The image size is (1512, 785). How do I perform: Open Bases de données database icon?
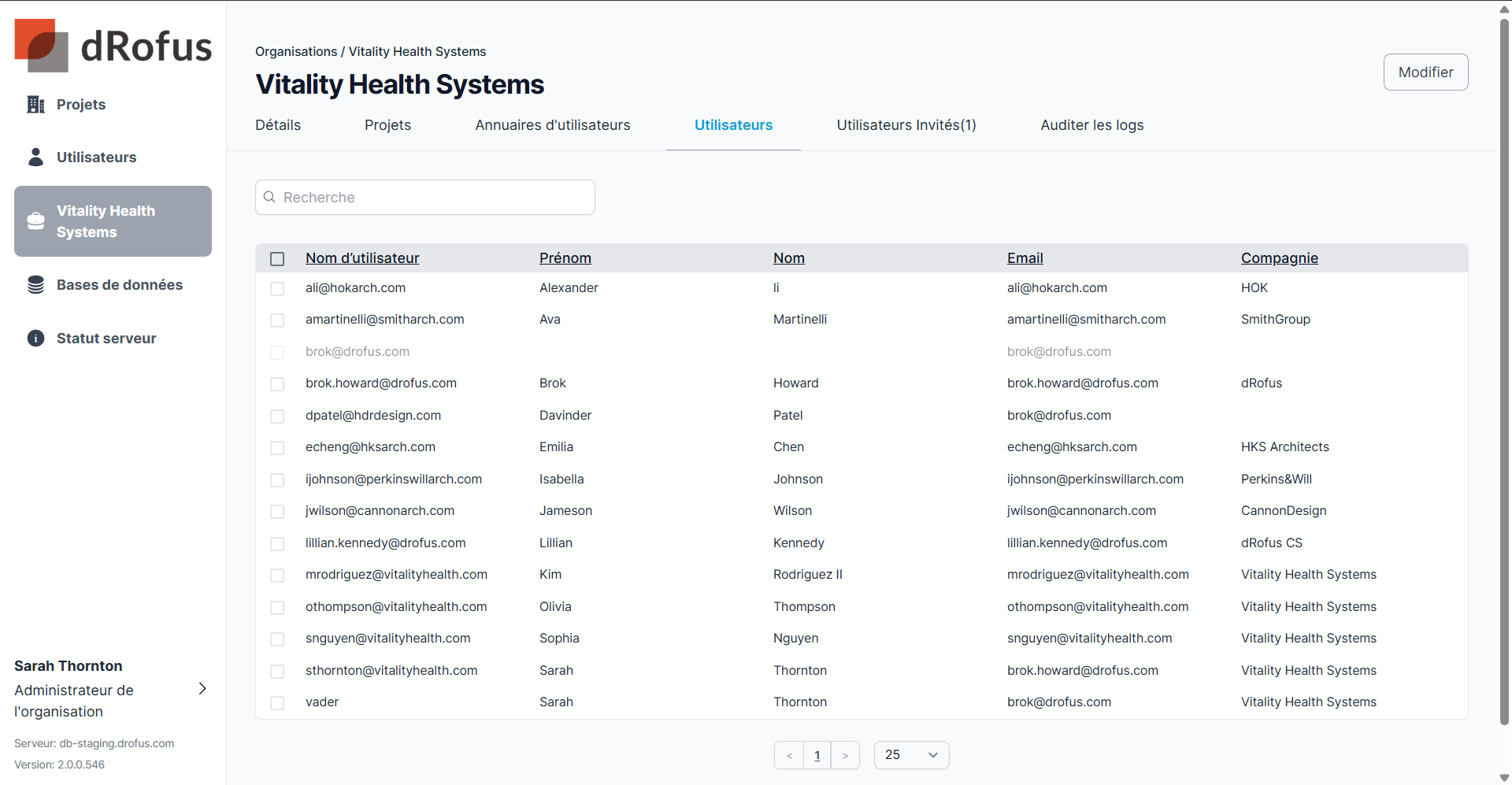click(x=35, y=285)
